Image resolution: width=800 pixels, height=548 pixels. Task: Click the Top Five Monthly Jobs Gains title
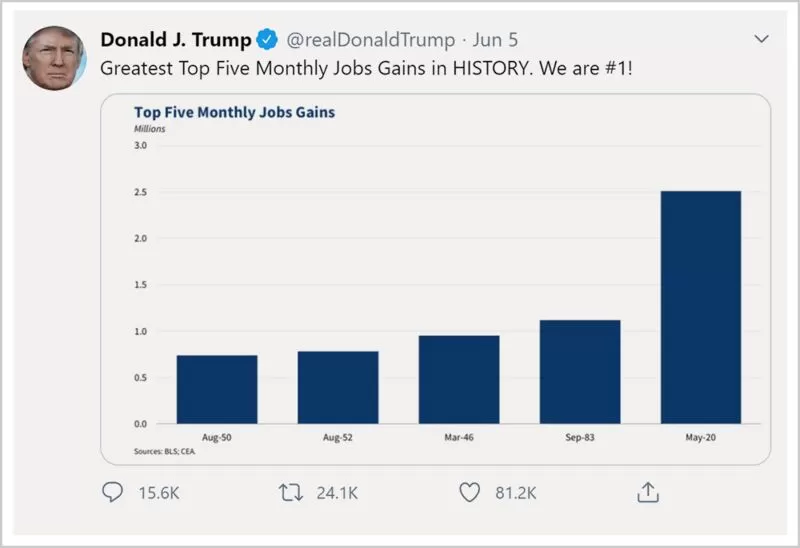234,112
